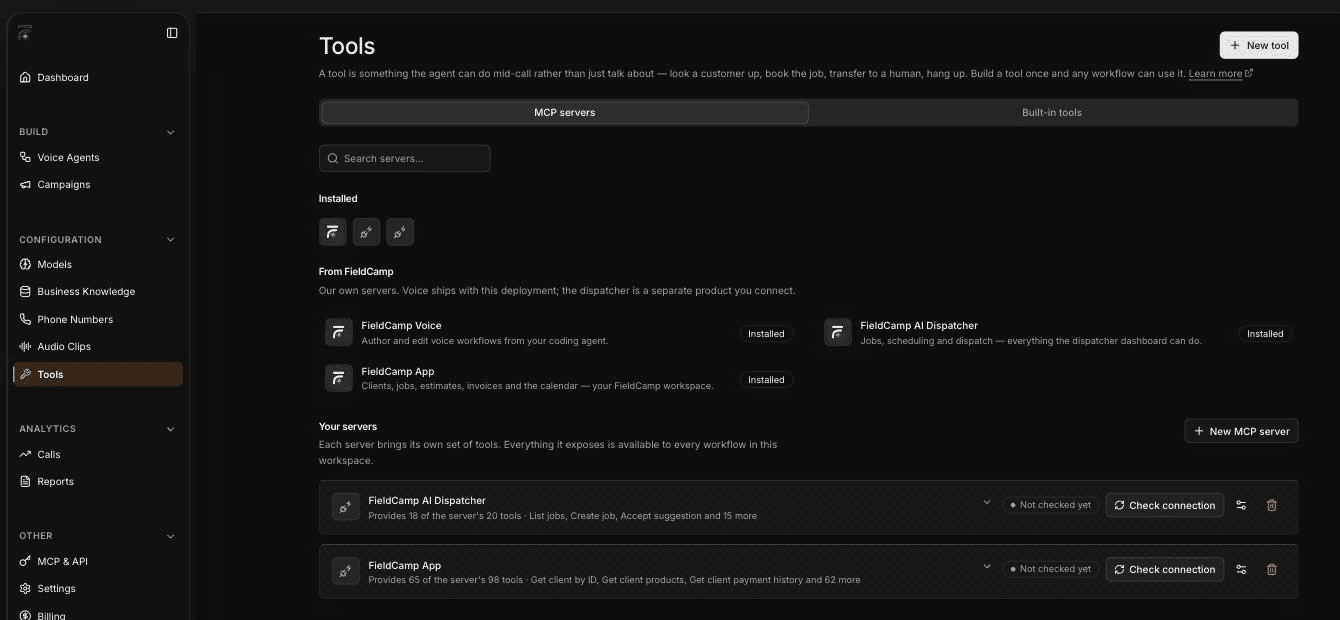Open Phone Numbers in the sidebar
The height and width of the screenshot is (620, 1340).
[98, 319]
